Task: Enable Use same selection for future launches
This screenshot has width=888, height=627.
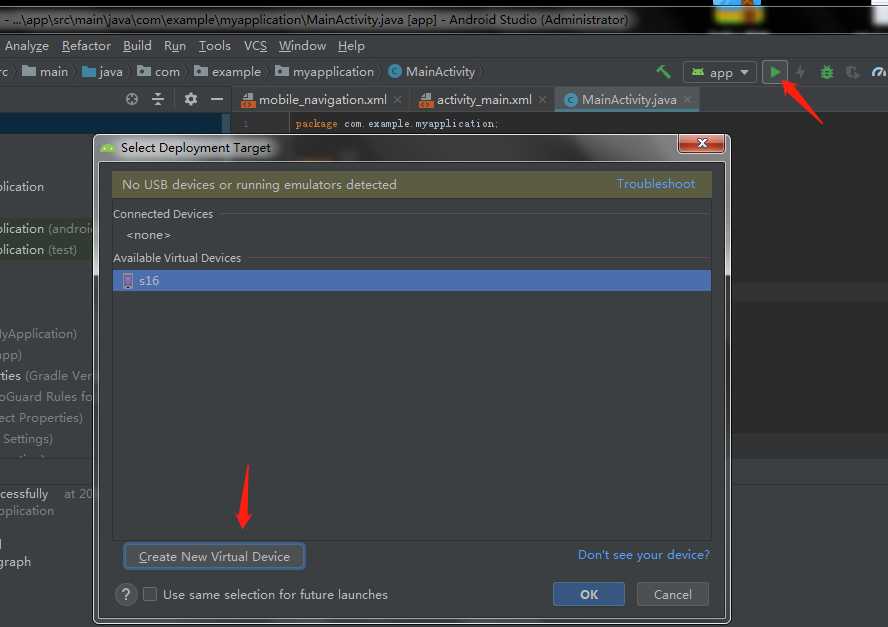Action: point(150,594)
